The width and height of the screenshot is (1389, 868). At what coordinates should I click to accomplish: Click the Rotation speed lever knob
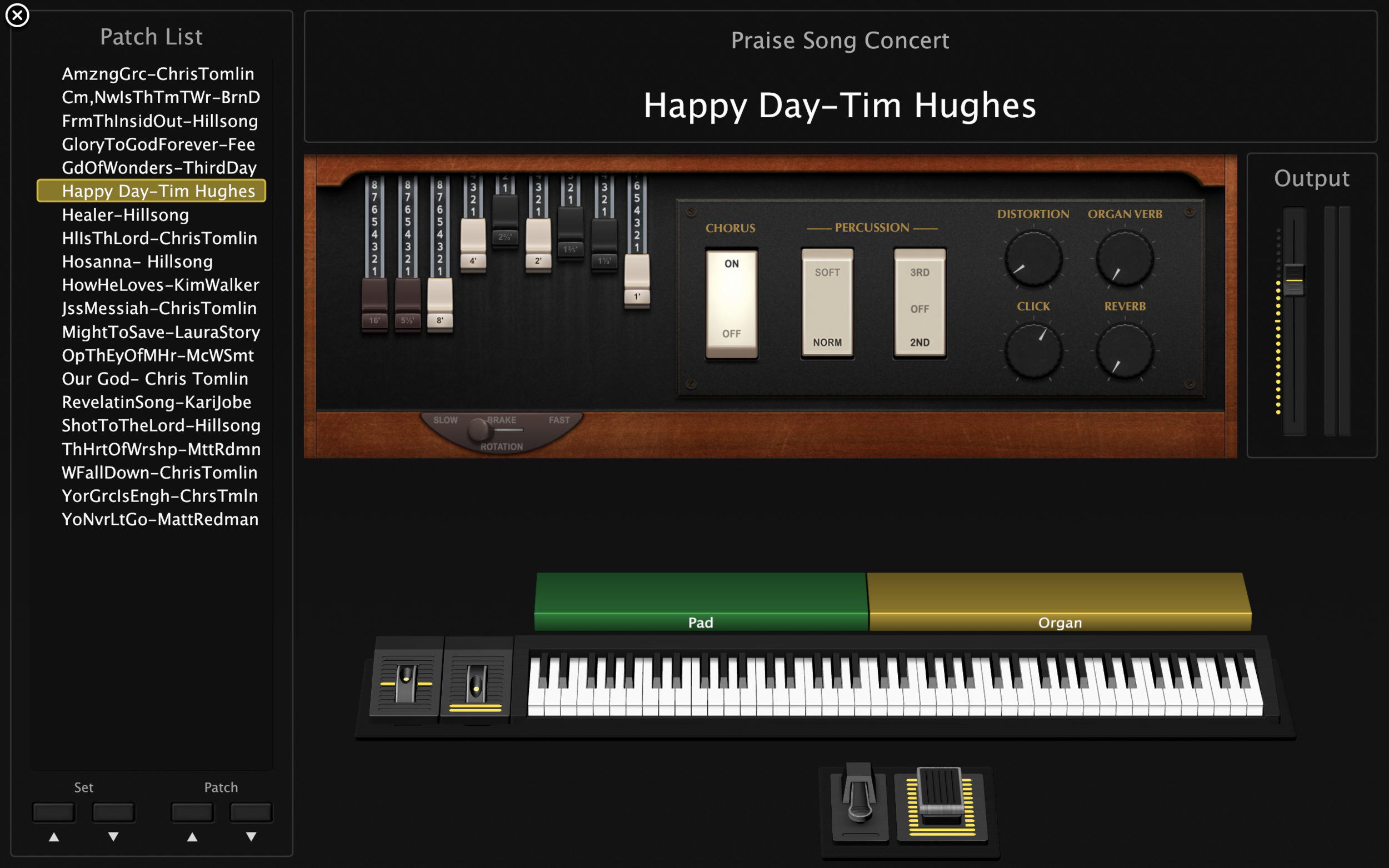pyautogui.click(x=478, y=429)
